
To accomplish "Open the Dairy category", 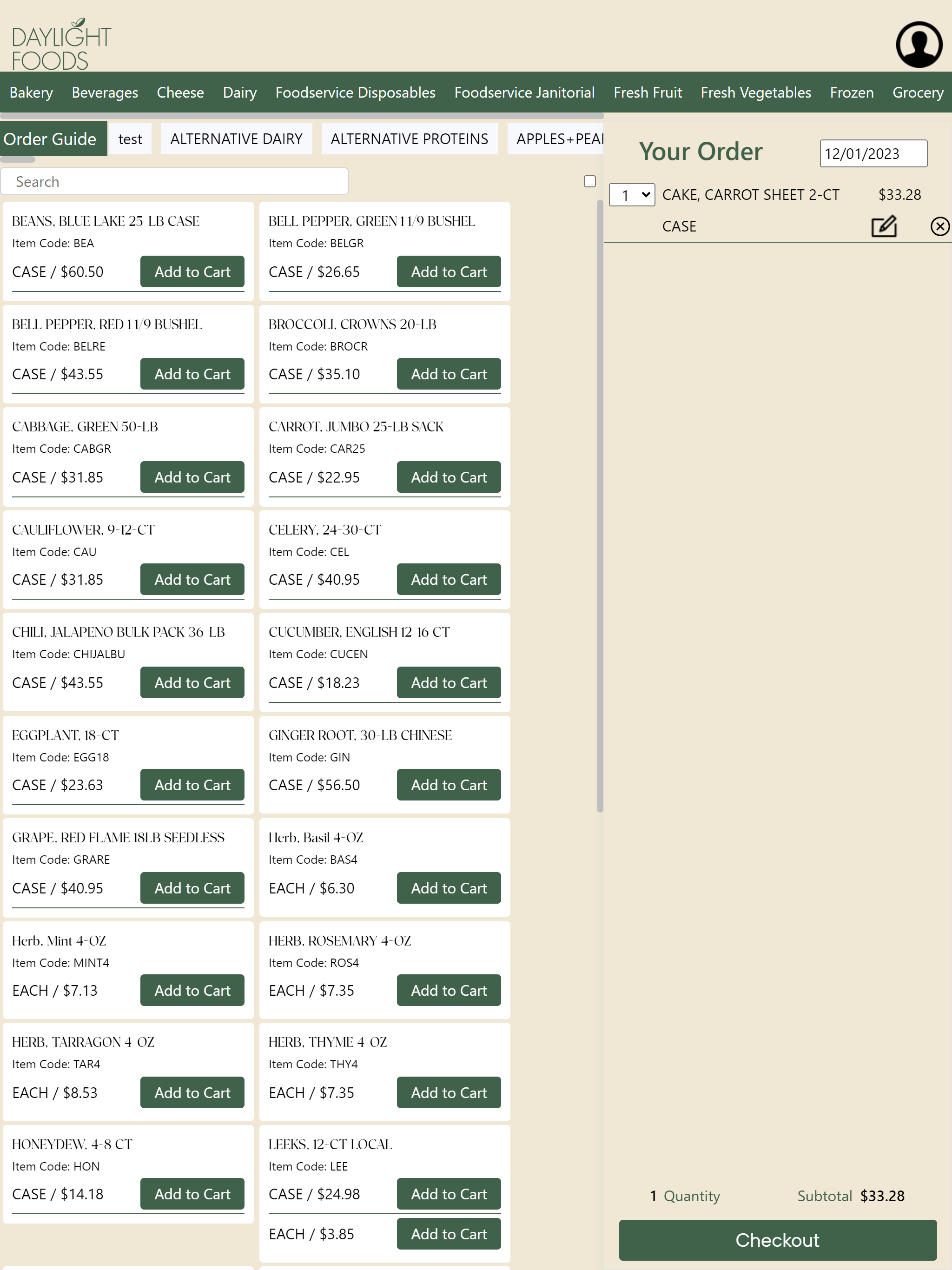I will (240, 93).
